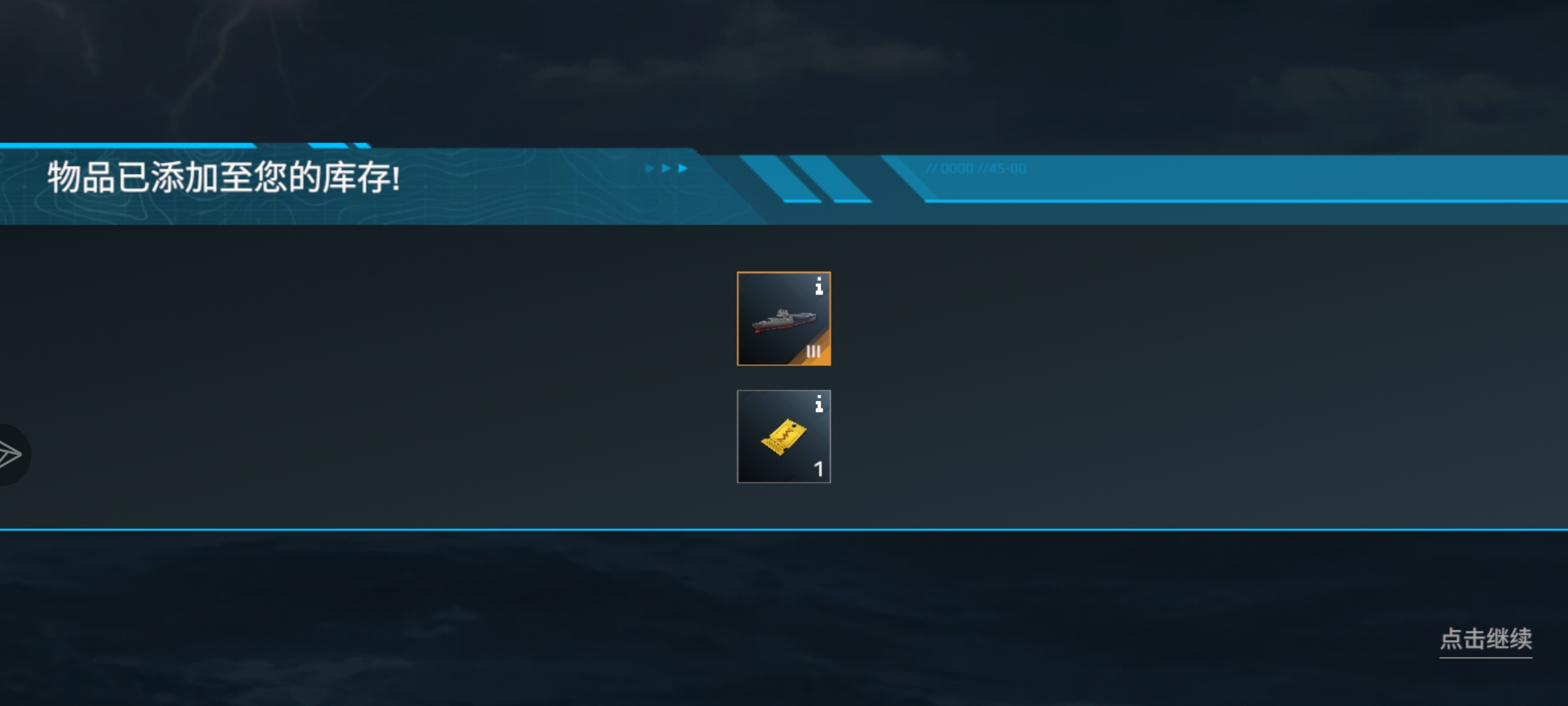Screen dimensions: 1568x706
Task: Click the tier III badge on the ship tile
Action: point(813,352)
